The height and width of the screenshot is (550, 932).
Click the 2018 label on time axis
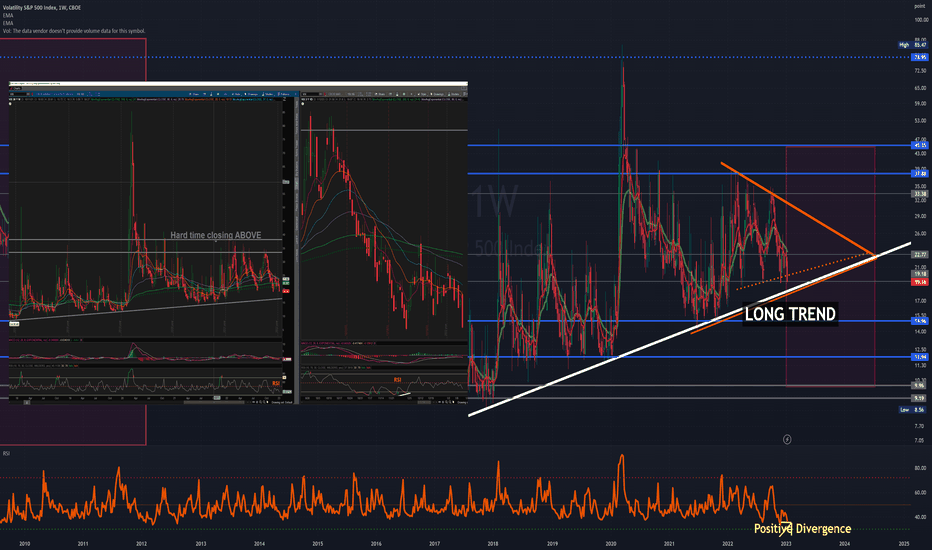[493, 543]
